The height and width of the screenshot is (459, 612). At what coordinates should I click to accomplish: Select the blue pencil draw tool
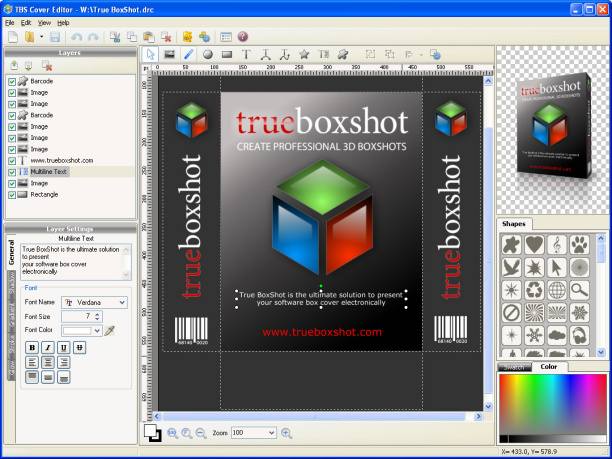189,55
